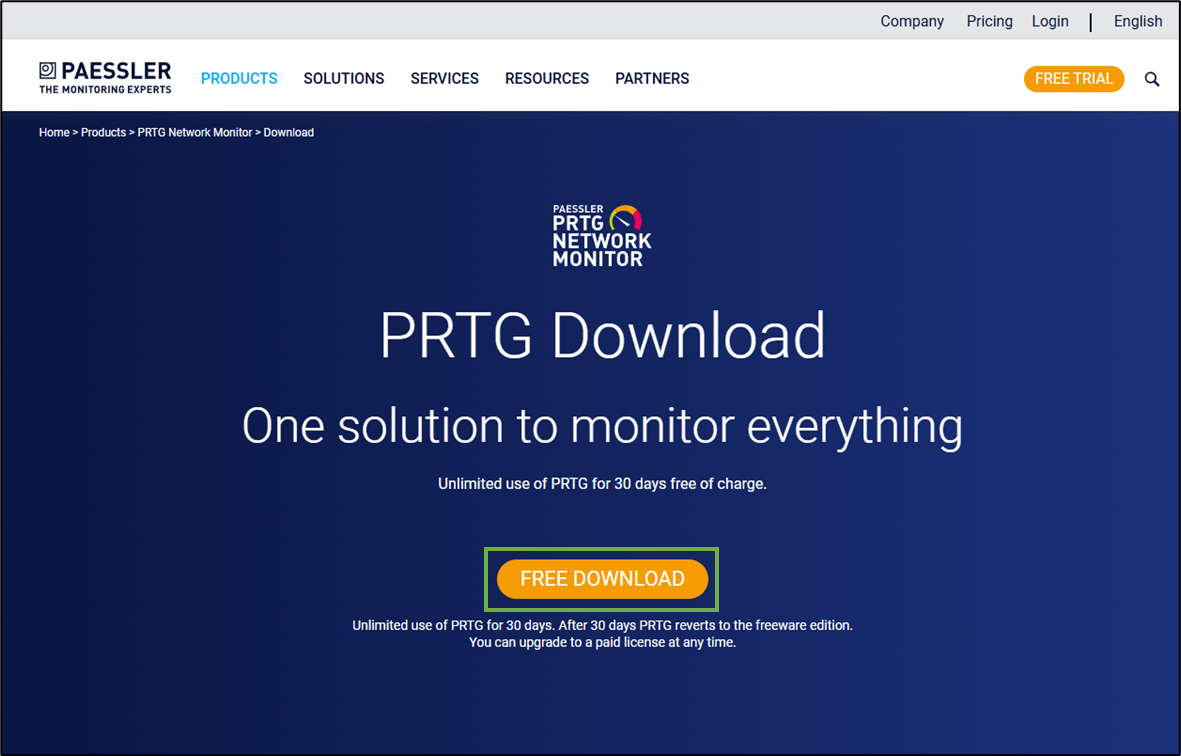Click the Download breadcrumb entry

point(288,133)
